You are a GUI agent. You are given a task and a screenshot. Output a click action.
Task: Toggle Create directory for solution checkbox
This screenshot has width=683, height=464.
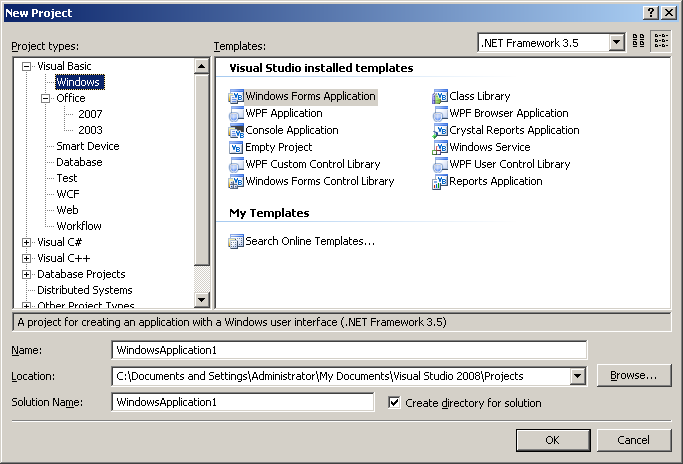point(394,403)
